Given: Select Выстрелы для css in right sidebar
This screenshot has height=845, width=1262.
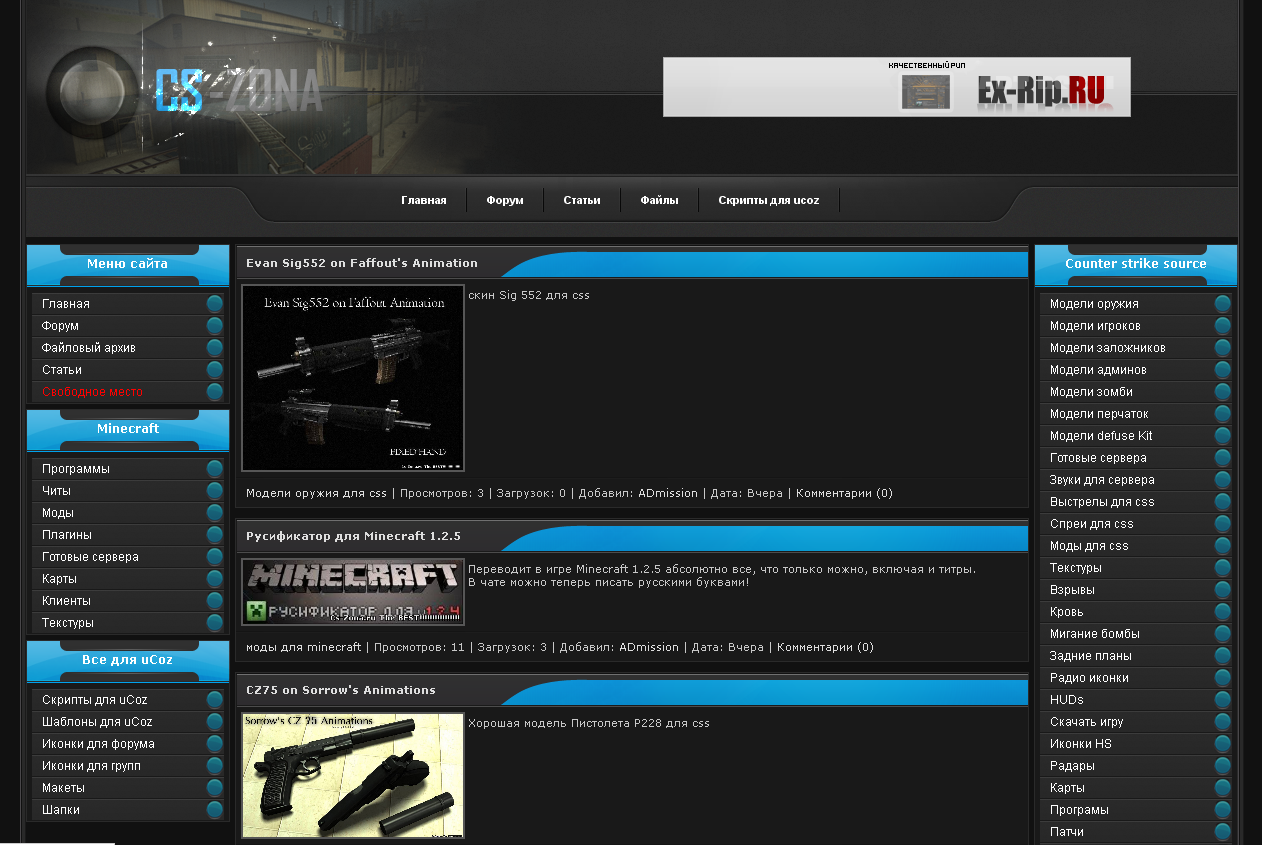Looking at the screenshot, I should (1102, 502).
